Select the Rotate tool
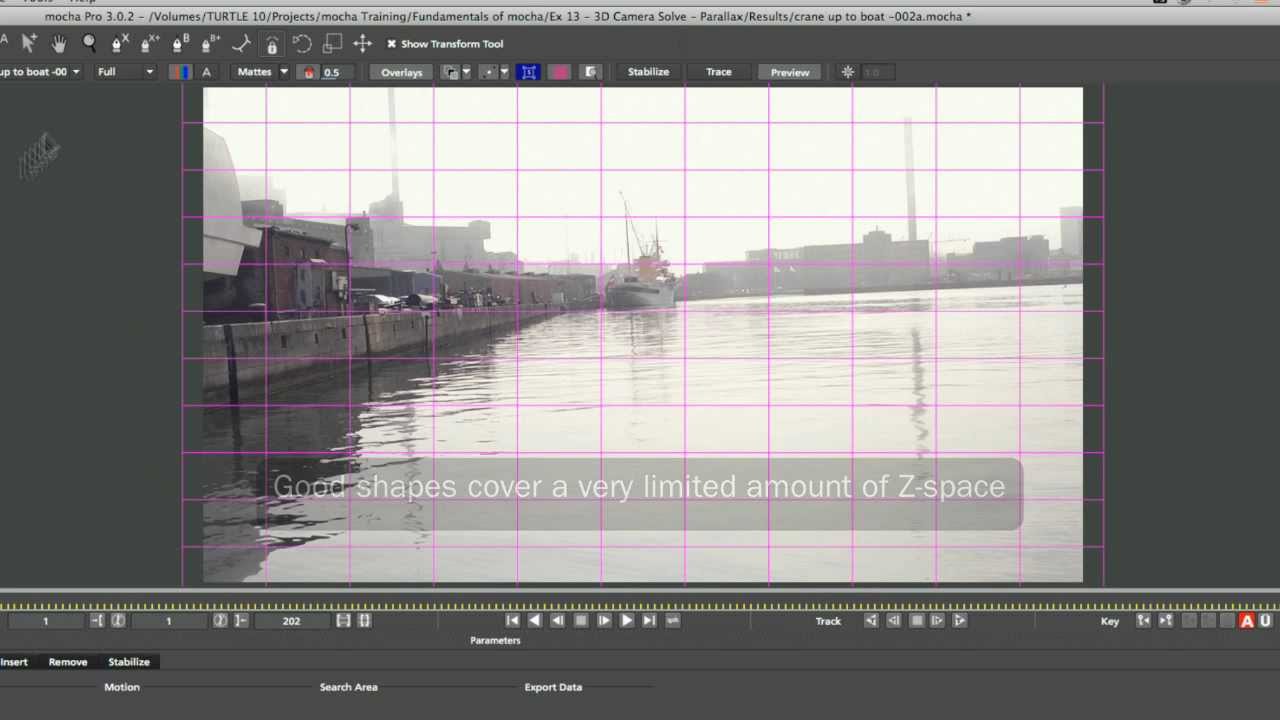This screenshot has height=720, width=1280. tap(302, 43)
